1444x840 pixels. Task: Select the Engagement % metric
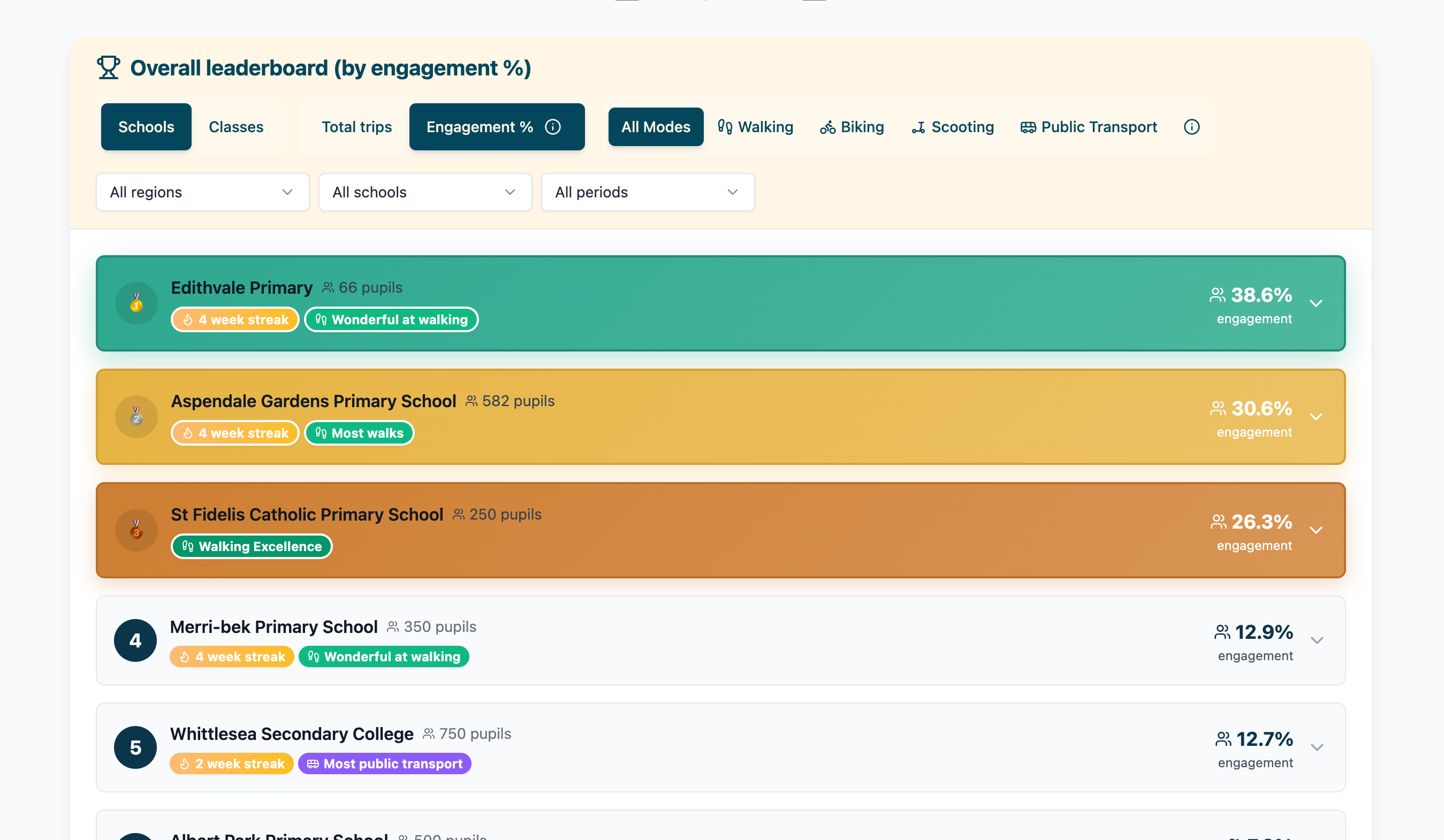click(497, 127)
